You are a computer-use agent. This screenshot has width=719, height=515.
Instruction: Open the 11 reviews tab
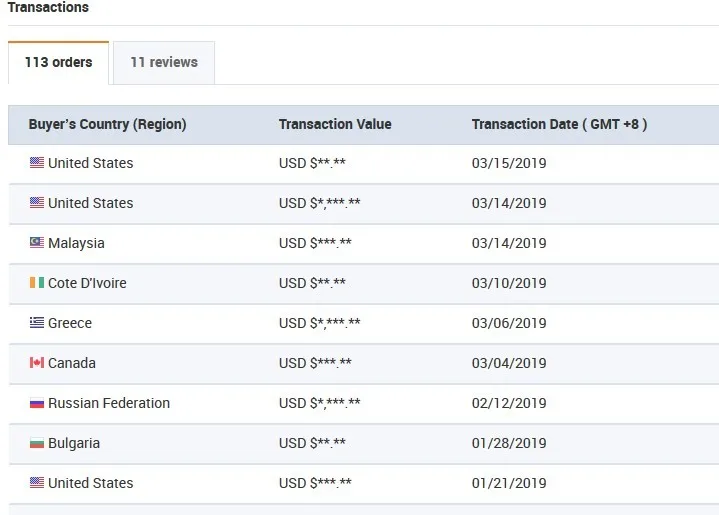coord(164,62)
